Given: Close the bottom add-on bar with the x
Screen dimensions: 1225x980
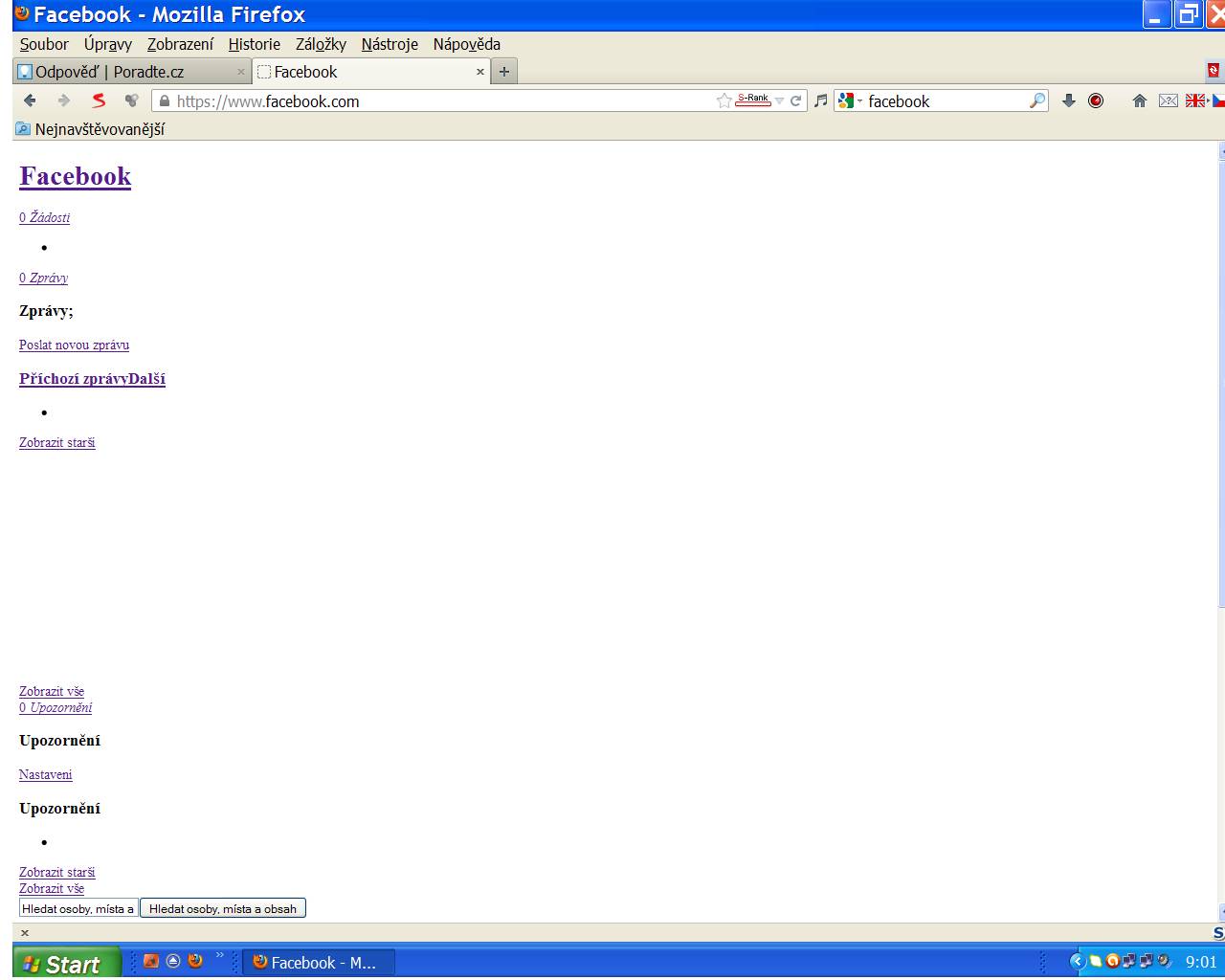Looking at the screenshot, I should coord(25,932).
